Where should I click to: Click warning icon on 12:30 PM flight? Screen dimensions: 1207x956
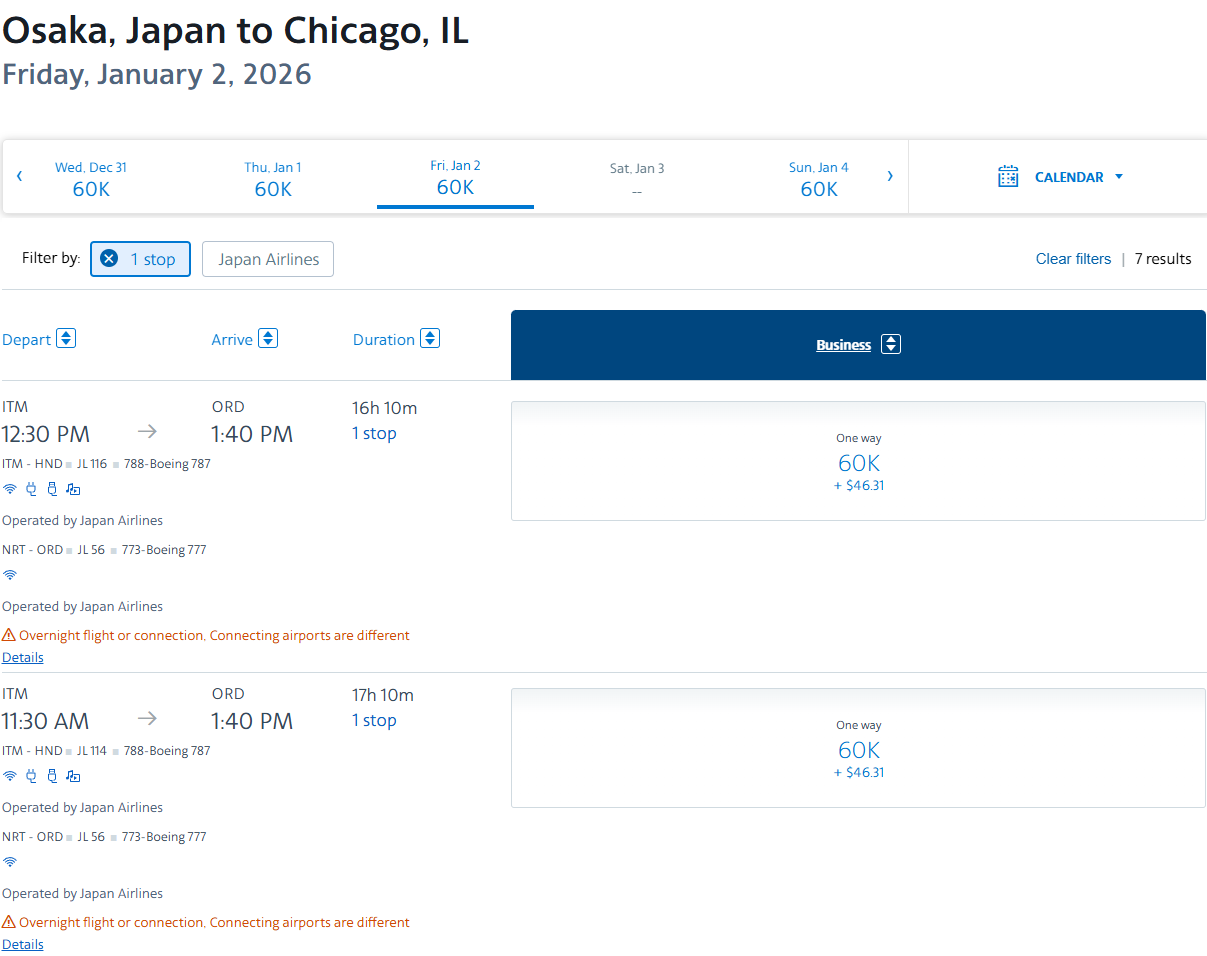[x=9, y=635]
